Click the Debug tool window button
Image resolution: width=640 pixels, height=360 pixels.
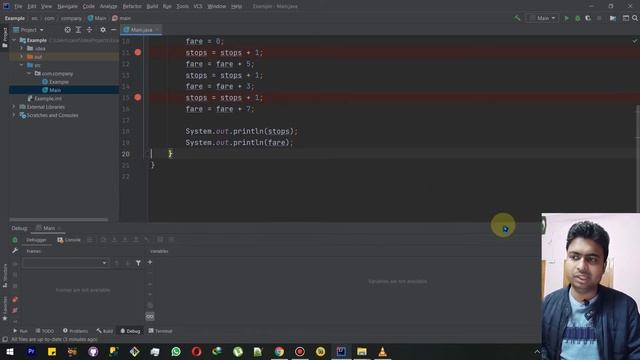coord(130,331)
